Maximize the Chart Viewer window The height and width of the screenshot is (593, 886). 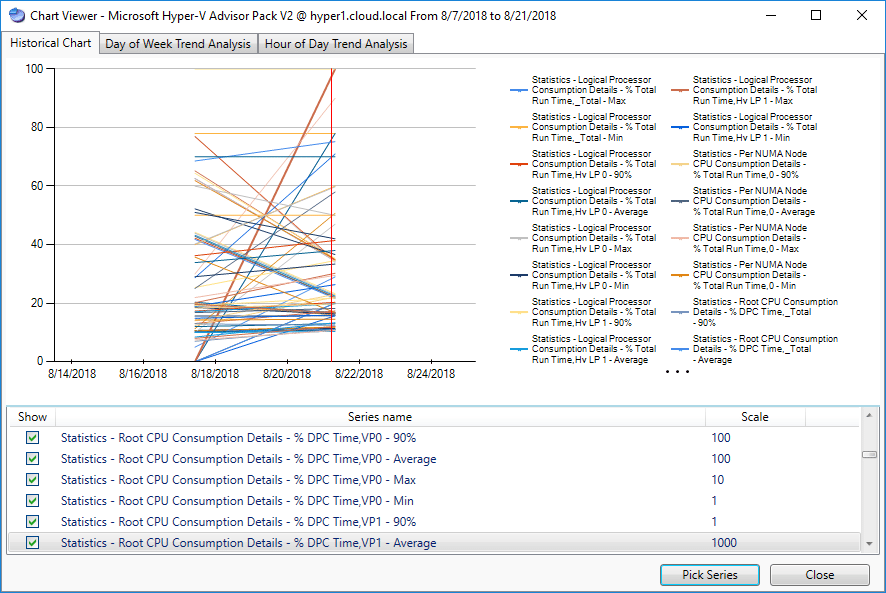pos(816,16)
